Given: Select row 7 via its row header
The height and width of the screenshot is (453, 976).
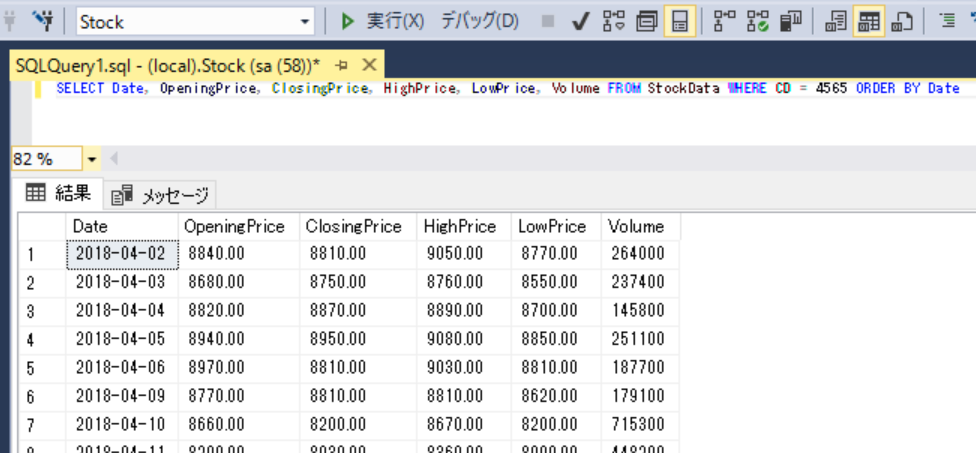Looking at the screenshot, I should [42, 426].
